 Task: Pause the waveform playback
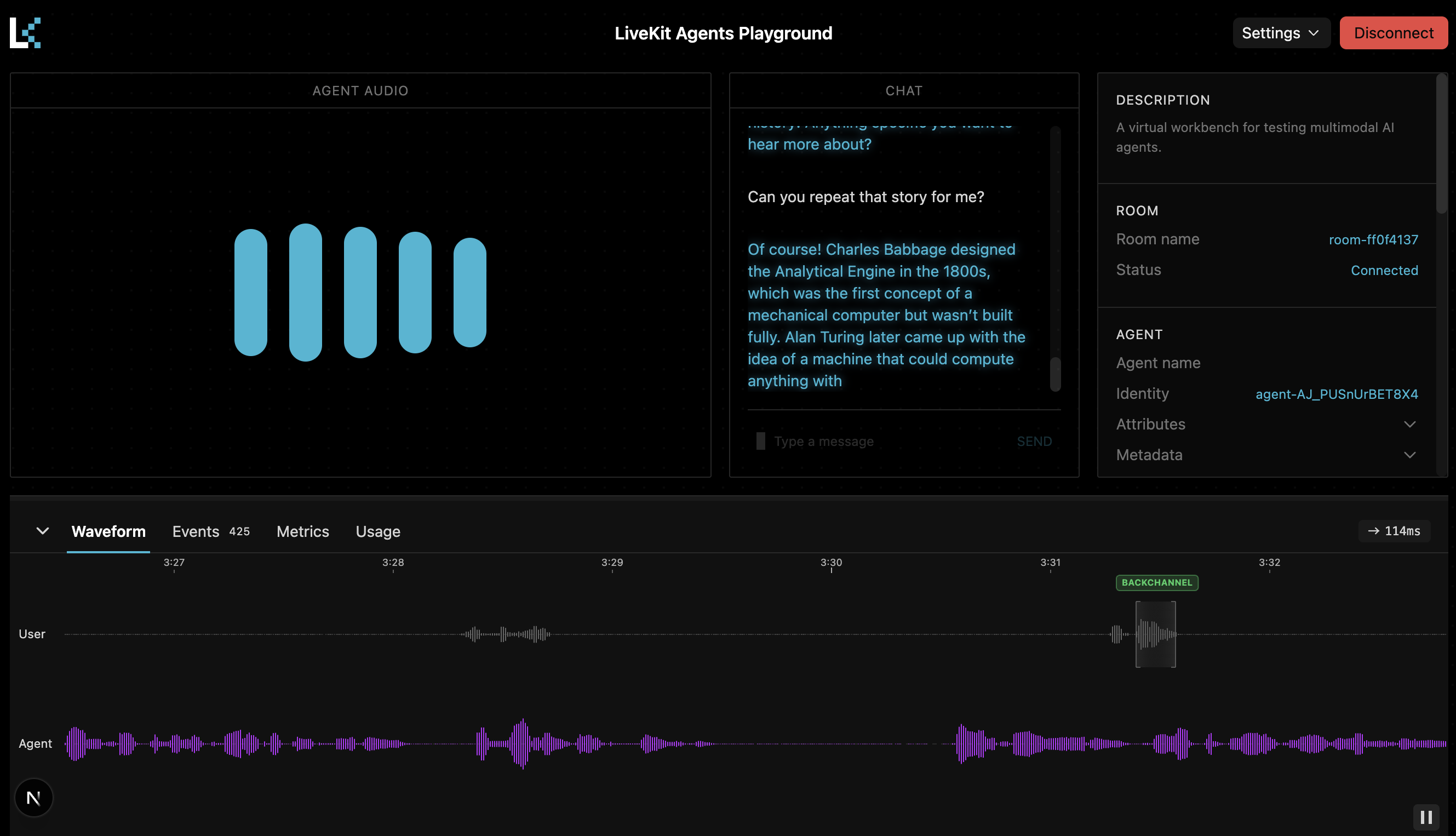tap(1425, 816)
